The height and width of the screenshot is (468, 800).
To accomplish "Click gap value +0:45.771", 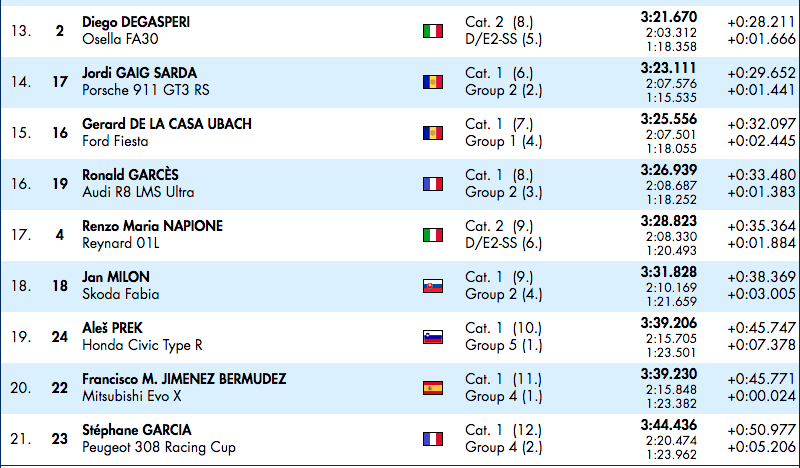I will point(761,379).
